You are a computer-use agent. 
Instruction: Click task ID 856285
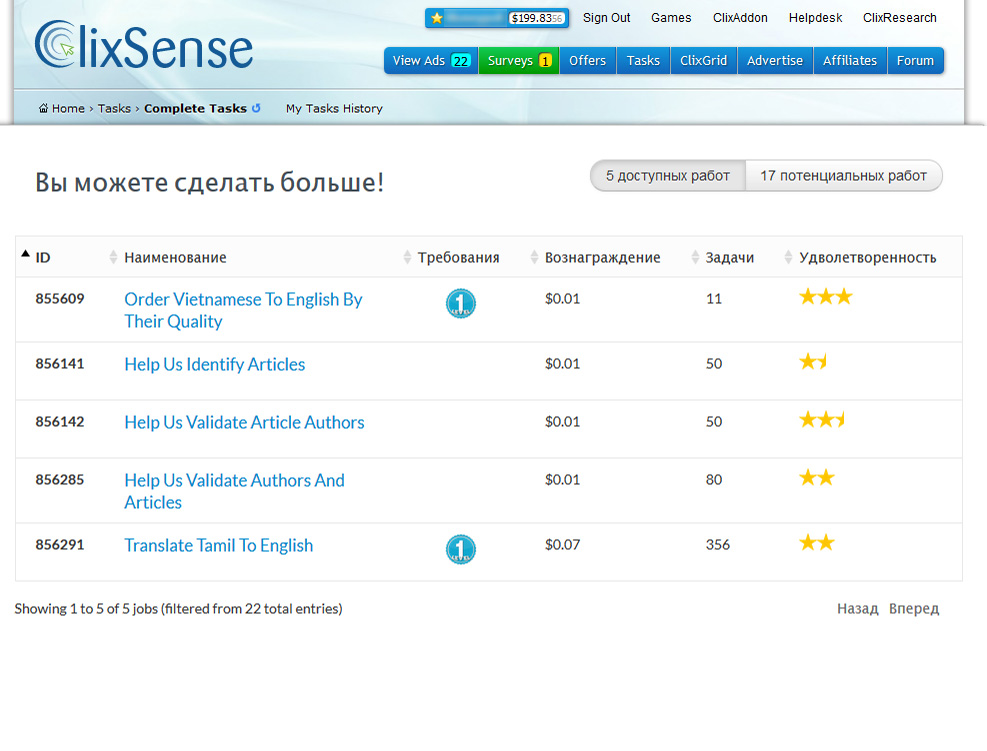tap(60, 480)
